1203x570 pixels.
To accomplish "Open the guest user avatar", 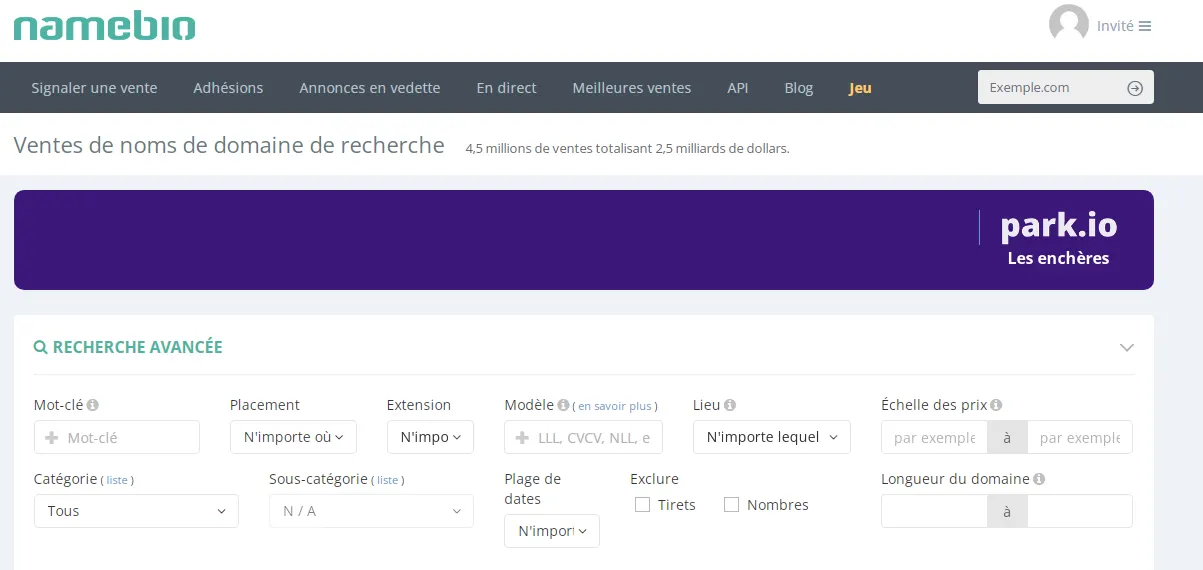I will (1068, 25).
